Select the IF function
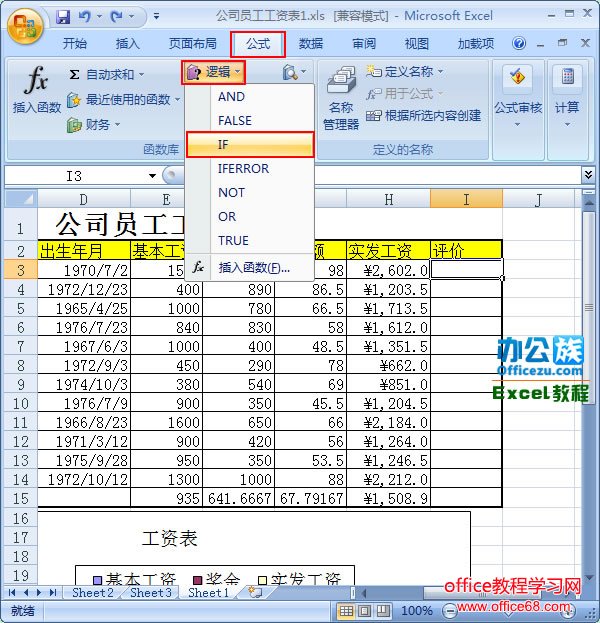 click(x=250, y=145)
